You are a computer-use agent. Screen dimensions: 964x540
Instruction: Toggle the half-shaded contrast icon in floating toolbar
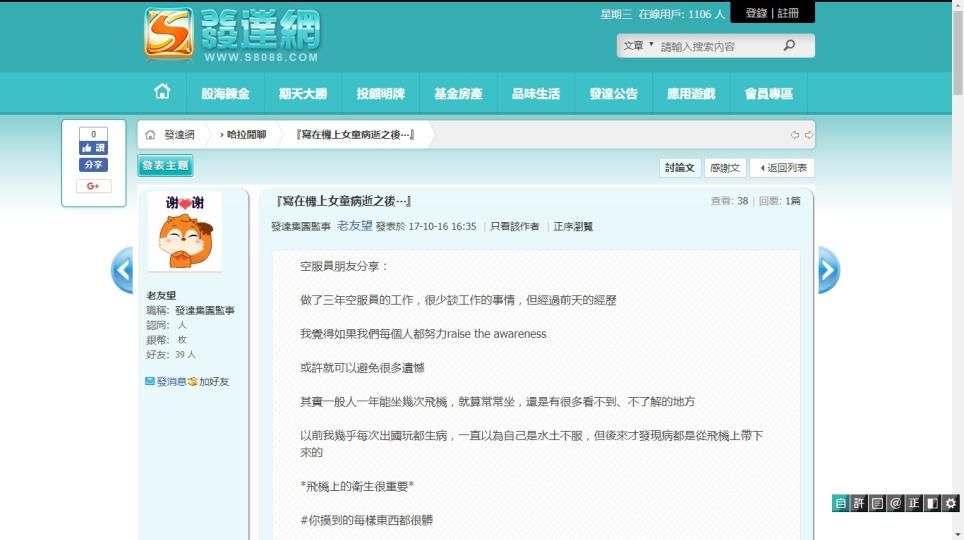[x=932, y=504]
